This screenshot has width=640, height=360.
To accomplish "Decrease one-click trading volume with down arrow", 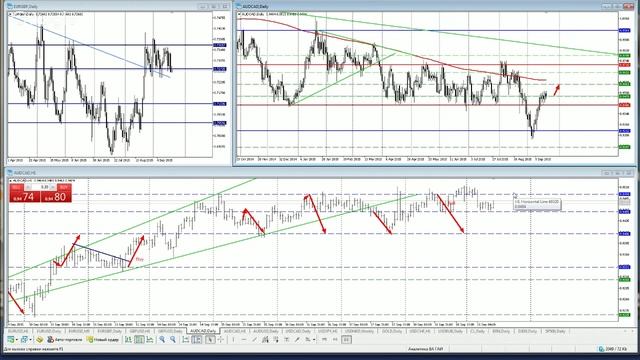I will (29, 187).
